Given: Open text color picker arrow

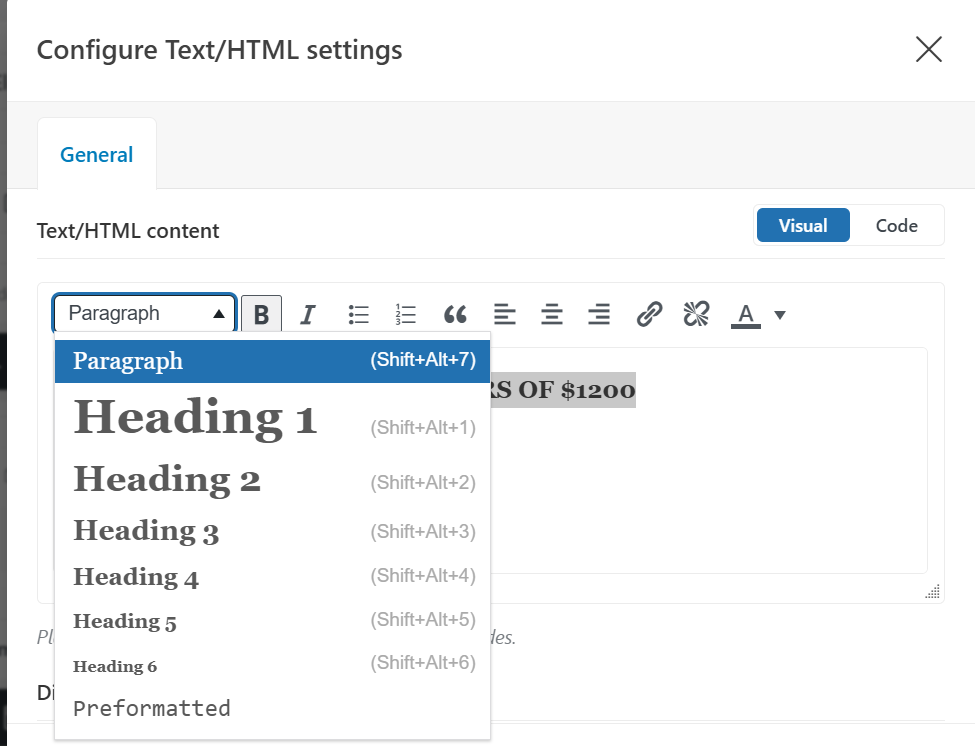Looking at the screenshot, I should point(780,315).
